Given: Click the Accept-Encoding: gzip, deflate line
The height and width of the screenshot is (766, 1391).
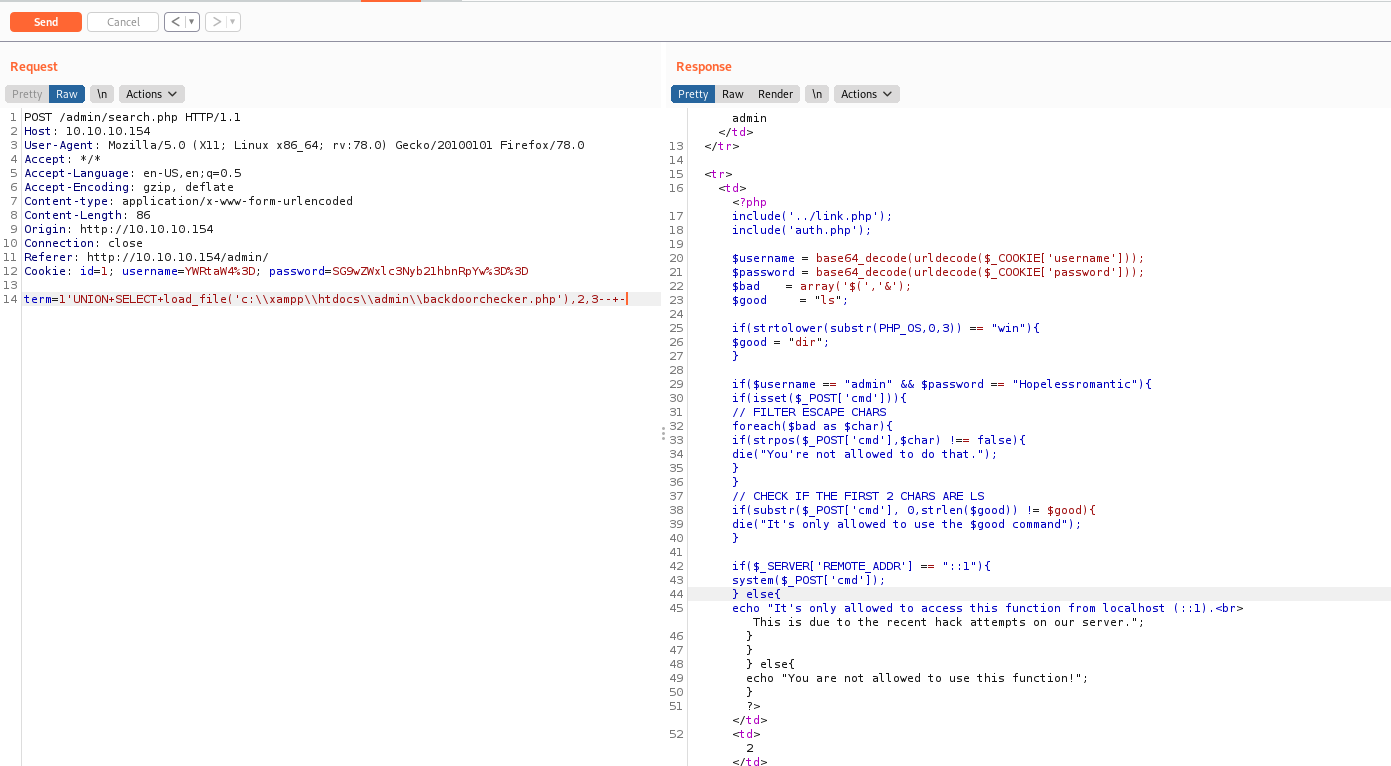Looking at the screenshot, I should pyautogui.click(x=129, y=187).
